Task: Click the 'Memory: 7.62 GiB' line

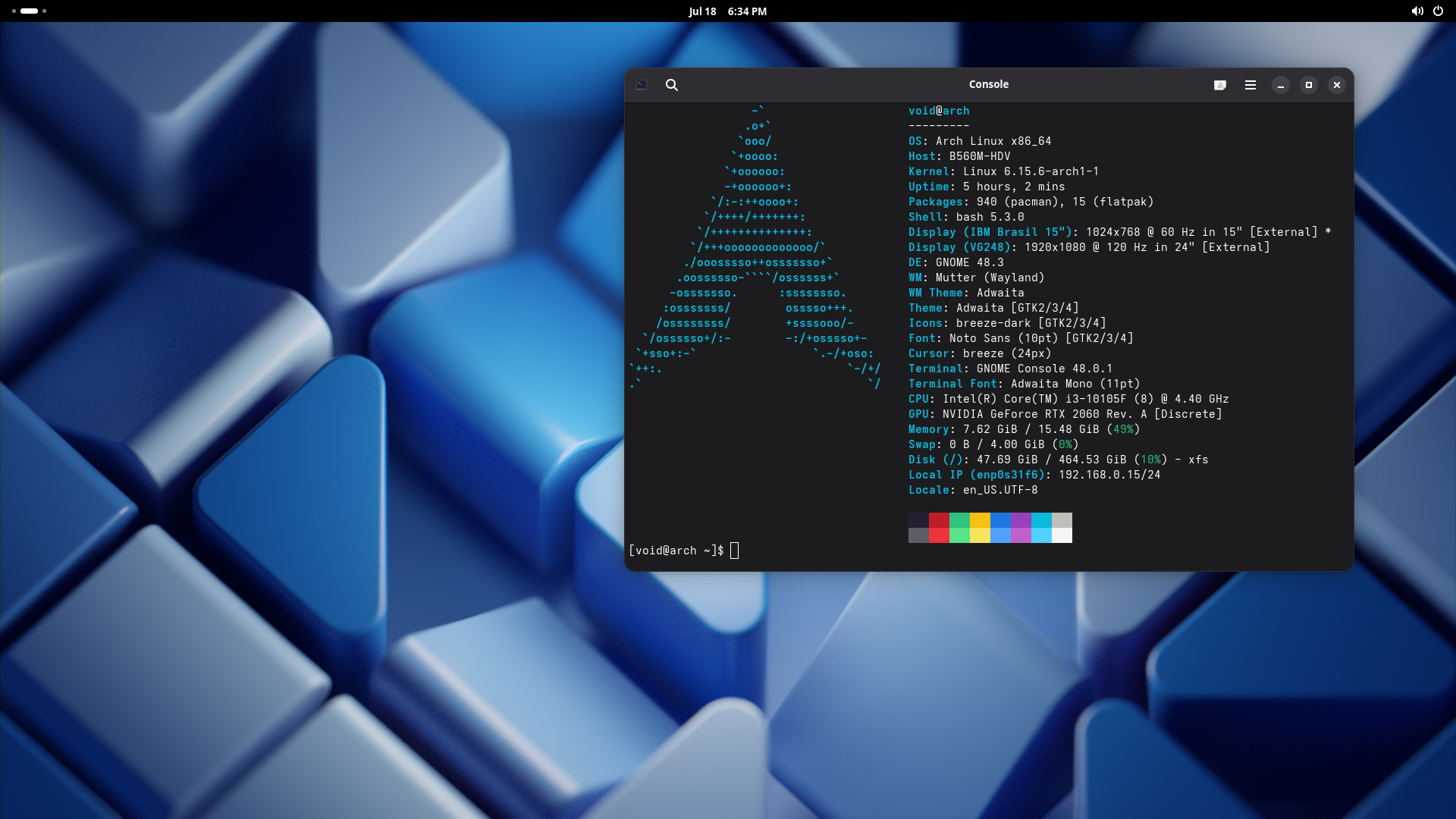Action: (1024, 429)
